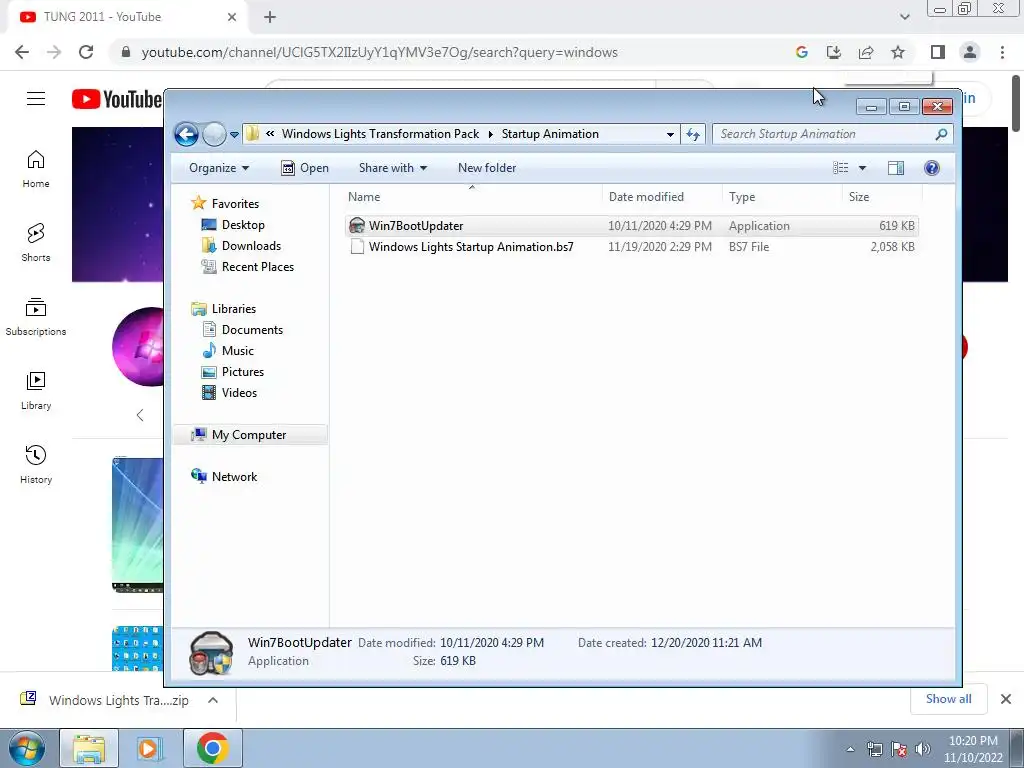
Task: Create a New folder
Action: tap(487, 168)
